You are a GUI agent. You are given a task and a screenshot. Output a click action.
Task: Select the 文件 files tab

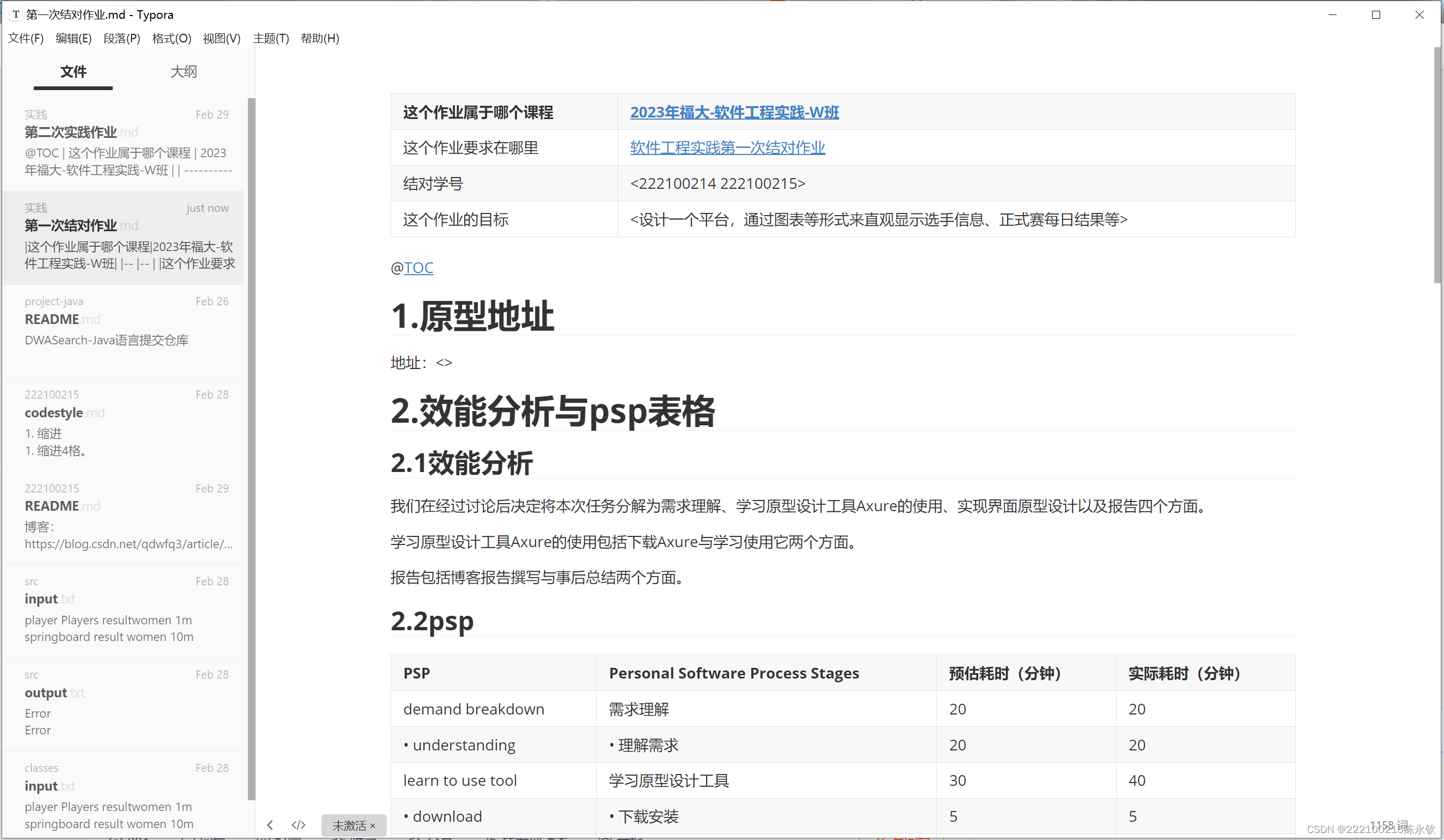tap(74, 72)
